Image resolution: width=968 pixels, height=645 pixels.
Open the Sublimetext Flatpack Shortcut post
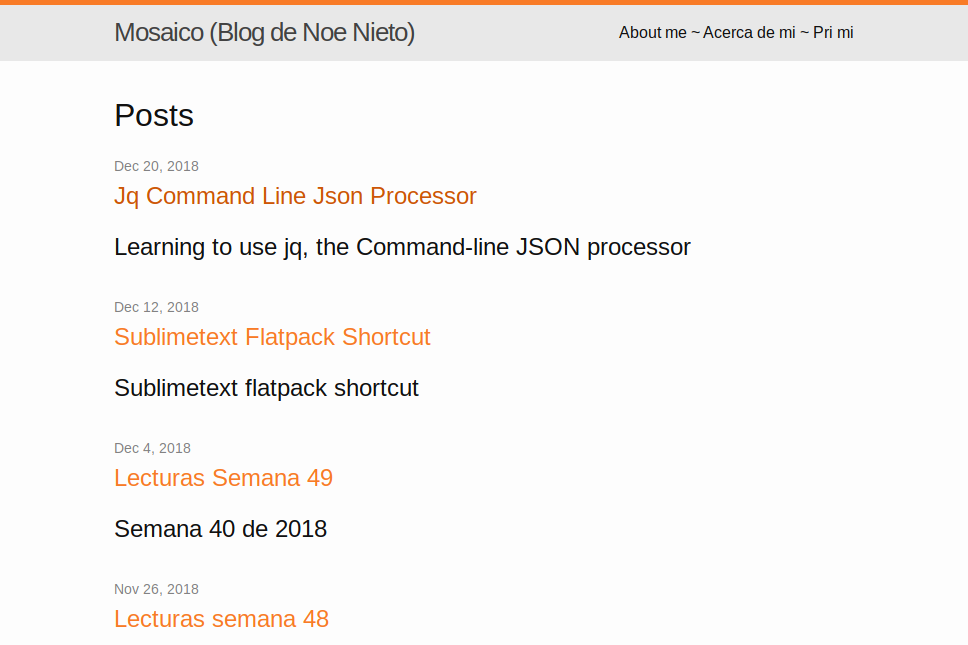[x=272, y=337]
